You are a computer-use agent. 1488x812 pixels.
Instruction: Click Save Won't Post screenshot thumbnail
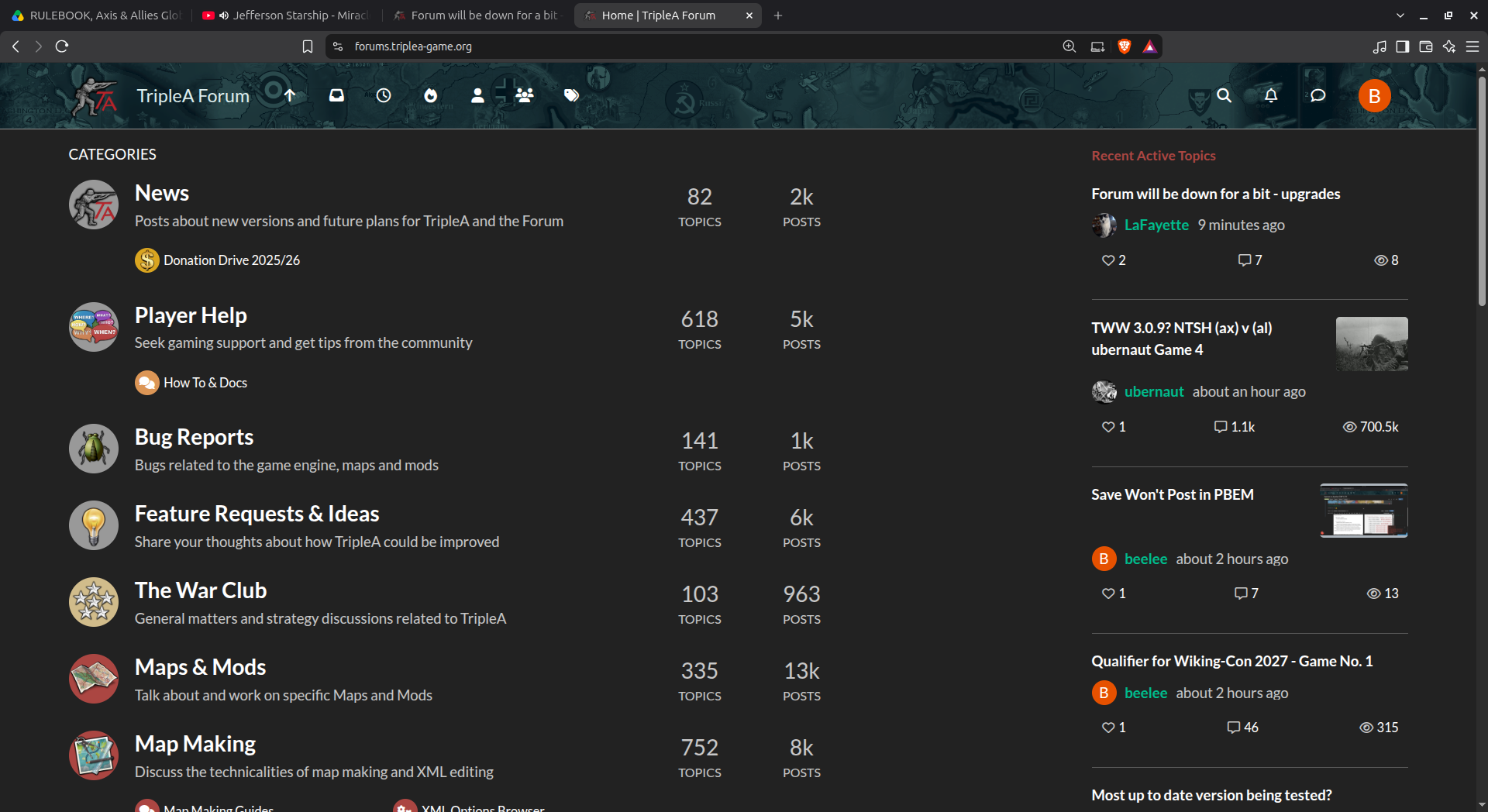[1364, 511]
